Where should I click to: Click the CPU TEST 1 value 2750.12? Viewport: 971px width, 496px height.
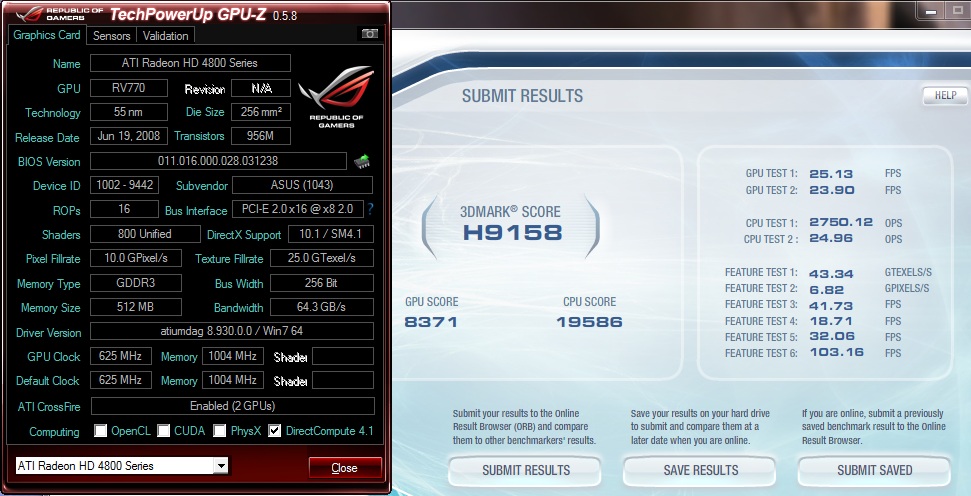pyautogui.click(x=841, y=222)
